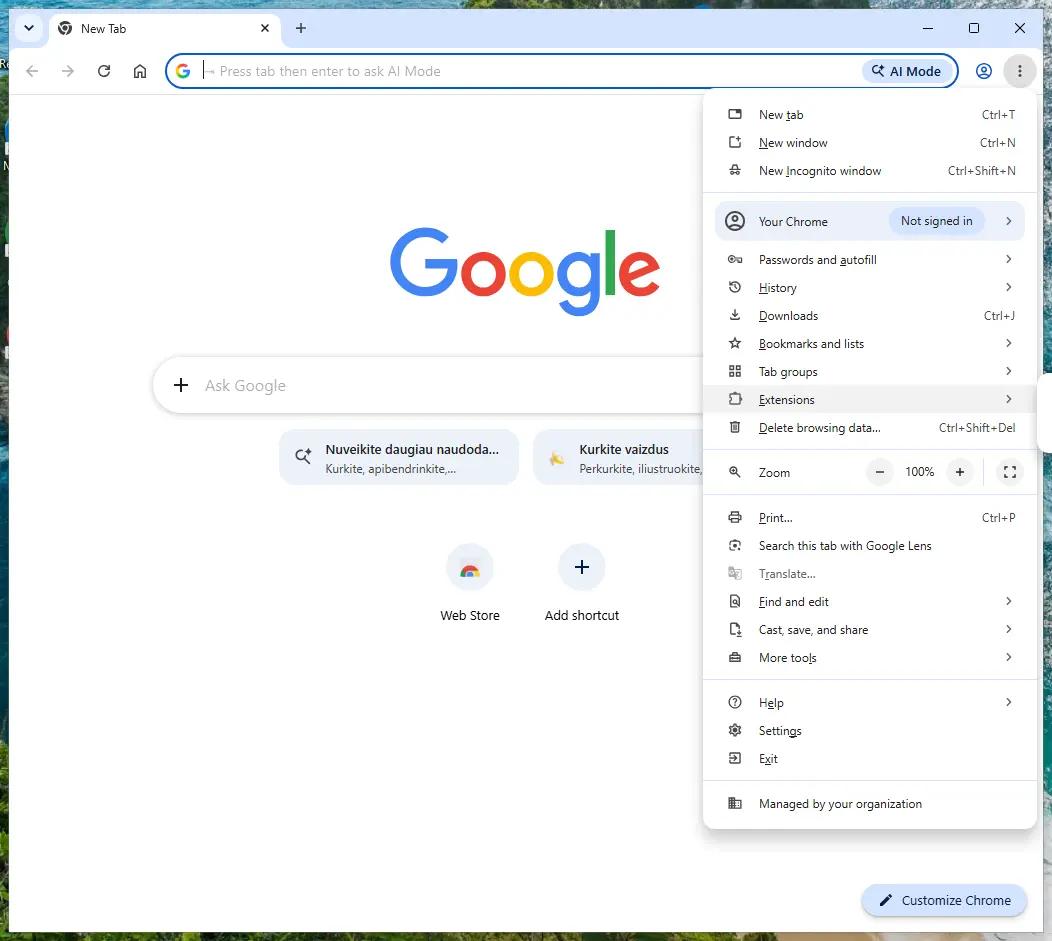Open Passwords and autofill submenu
The width and height of the screenshot is (1052, 941).
[870, 260]
